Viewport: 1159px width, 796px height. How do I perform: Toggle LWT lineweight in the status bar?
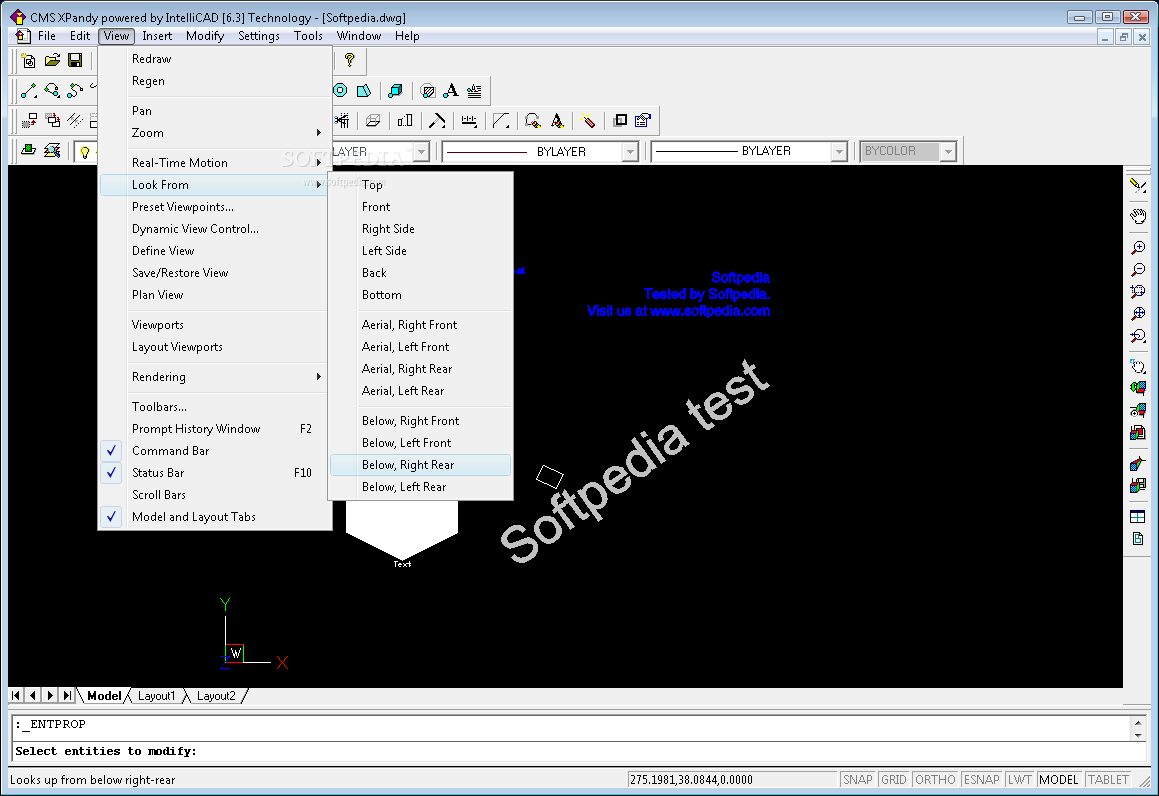coord(1019,780)
